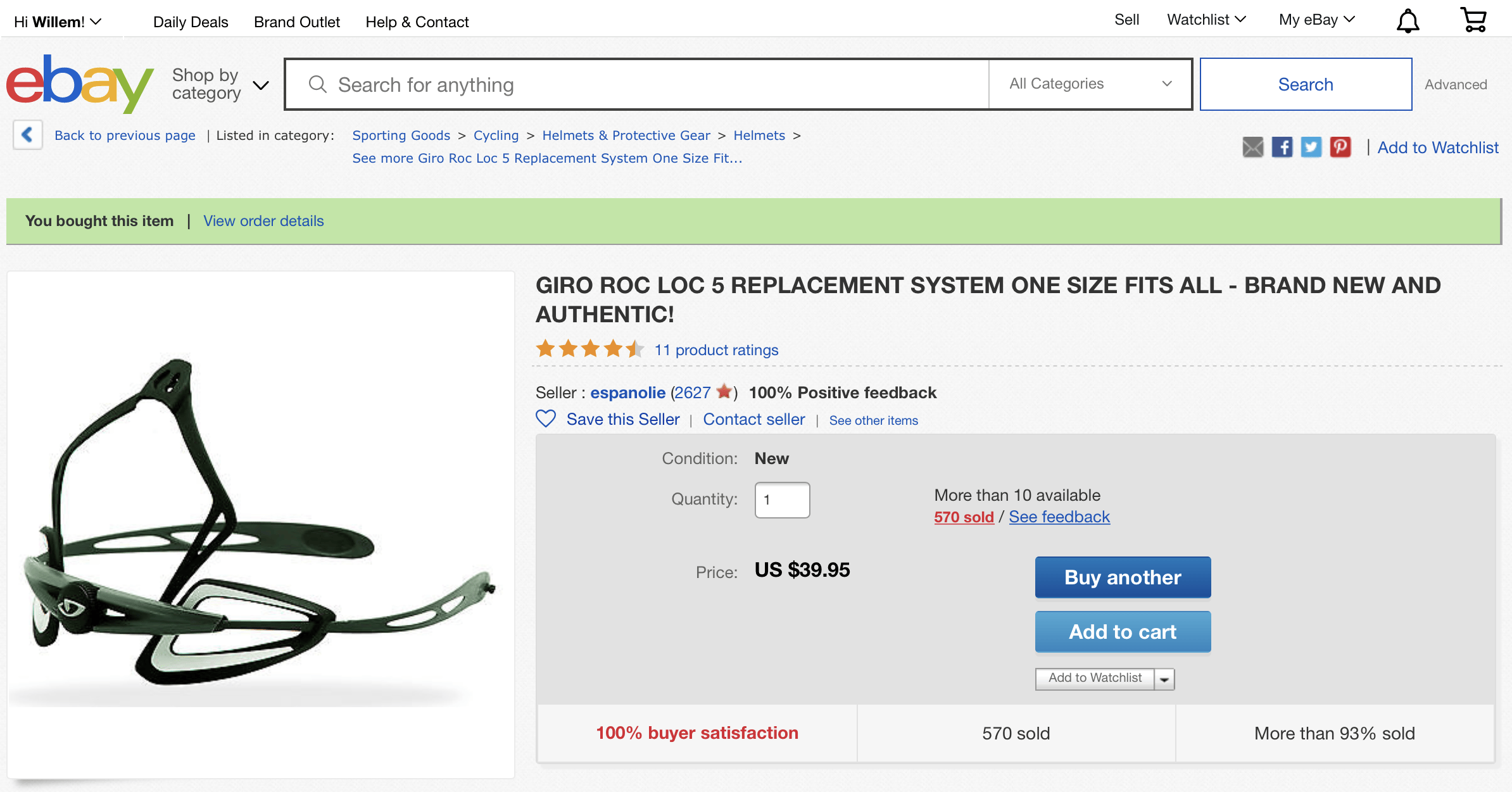View order details link
This screenshot has width=1512, height=792.
pyautogui.click(x=263, y=221)
